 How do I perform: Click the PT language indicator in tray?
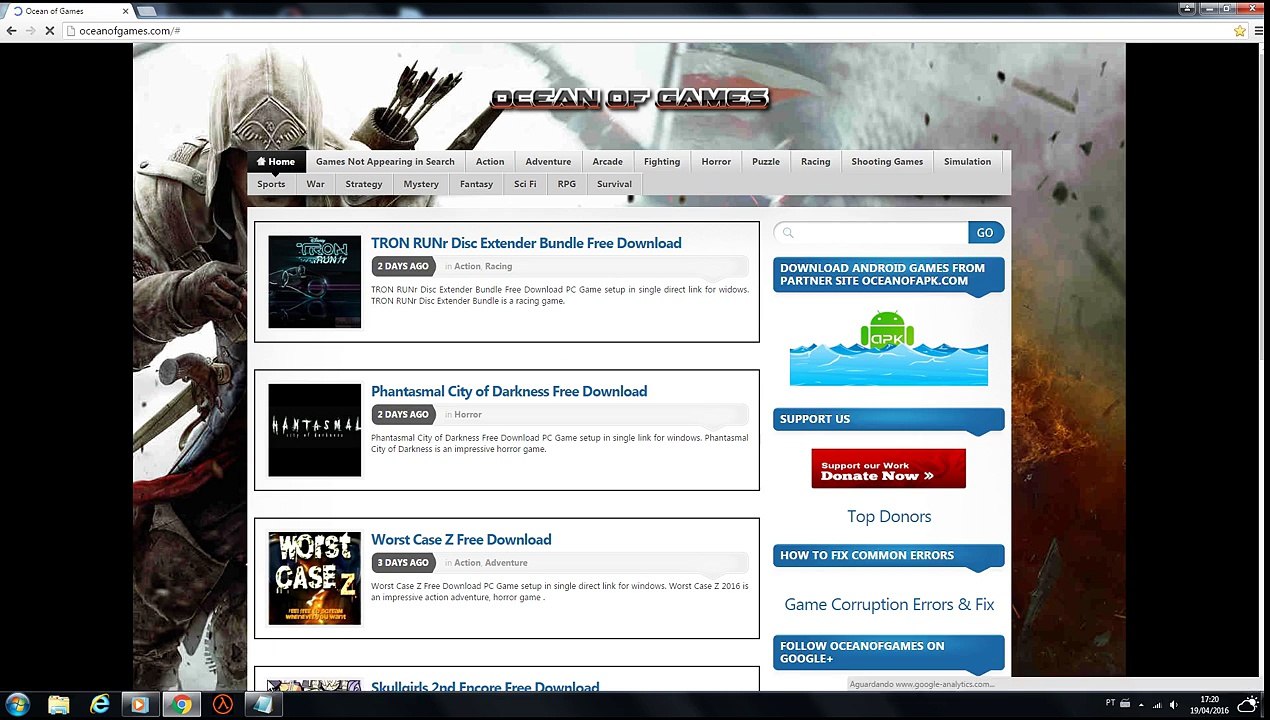[1111, 704]
